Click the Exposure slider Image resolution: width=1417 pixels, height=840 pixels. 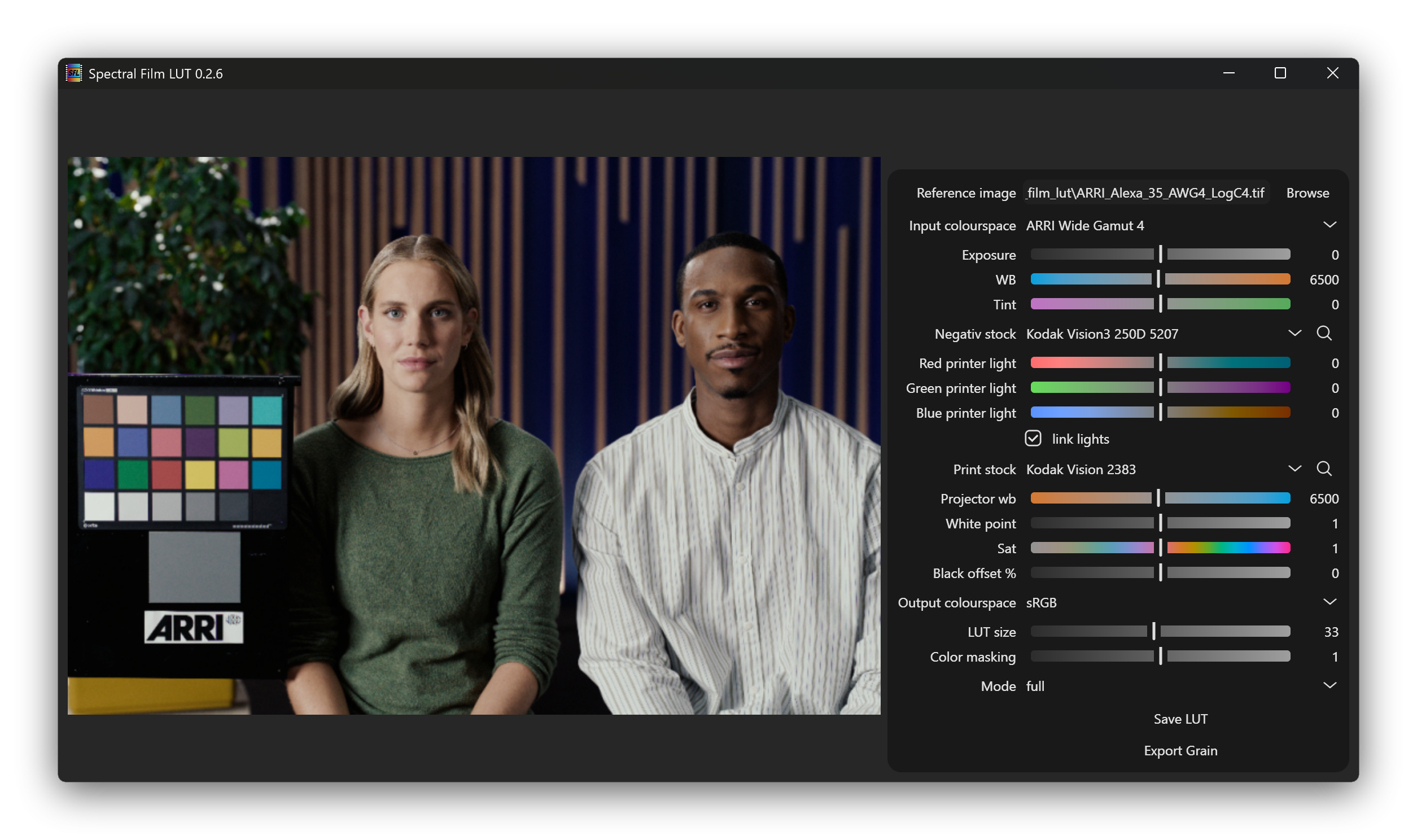(1160, 254)
